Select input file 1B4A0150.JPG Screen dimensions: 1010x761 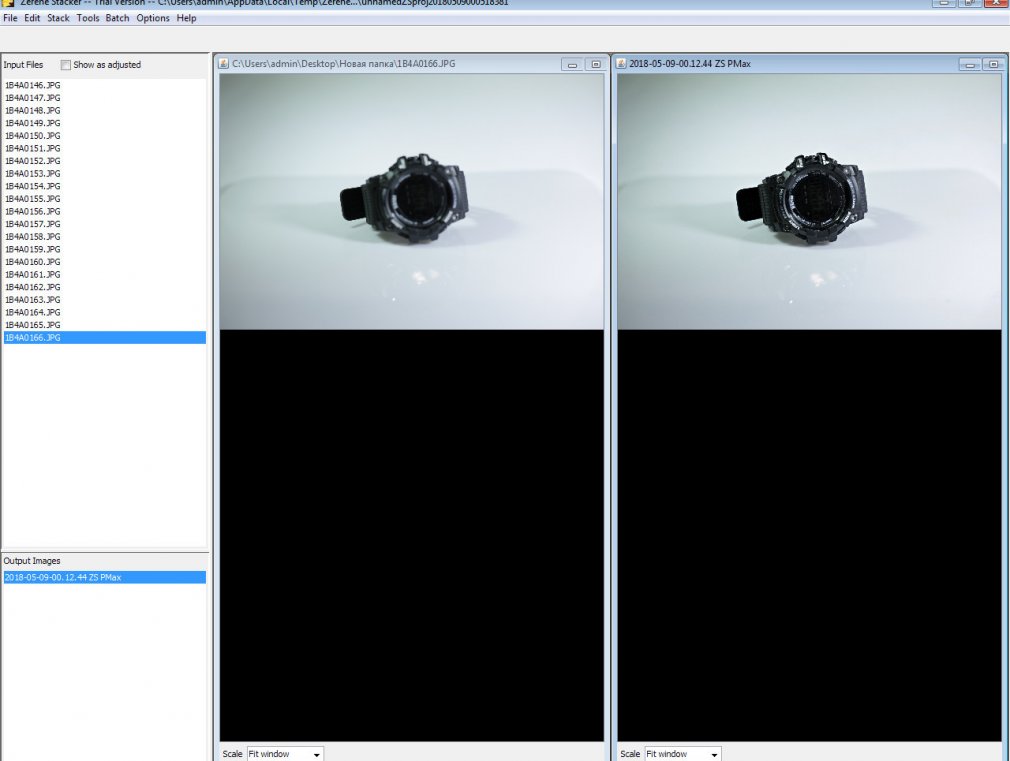click(104, 135)
